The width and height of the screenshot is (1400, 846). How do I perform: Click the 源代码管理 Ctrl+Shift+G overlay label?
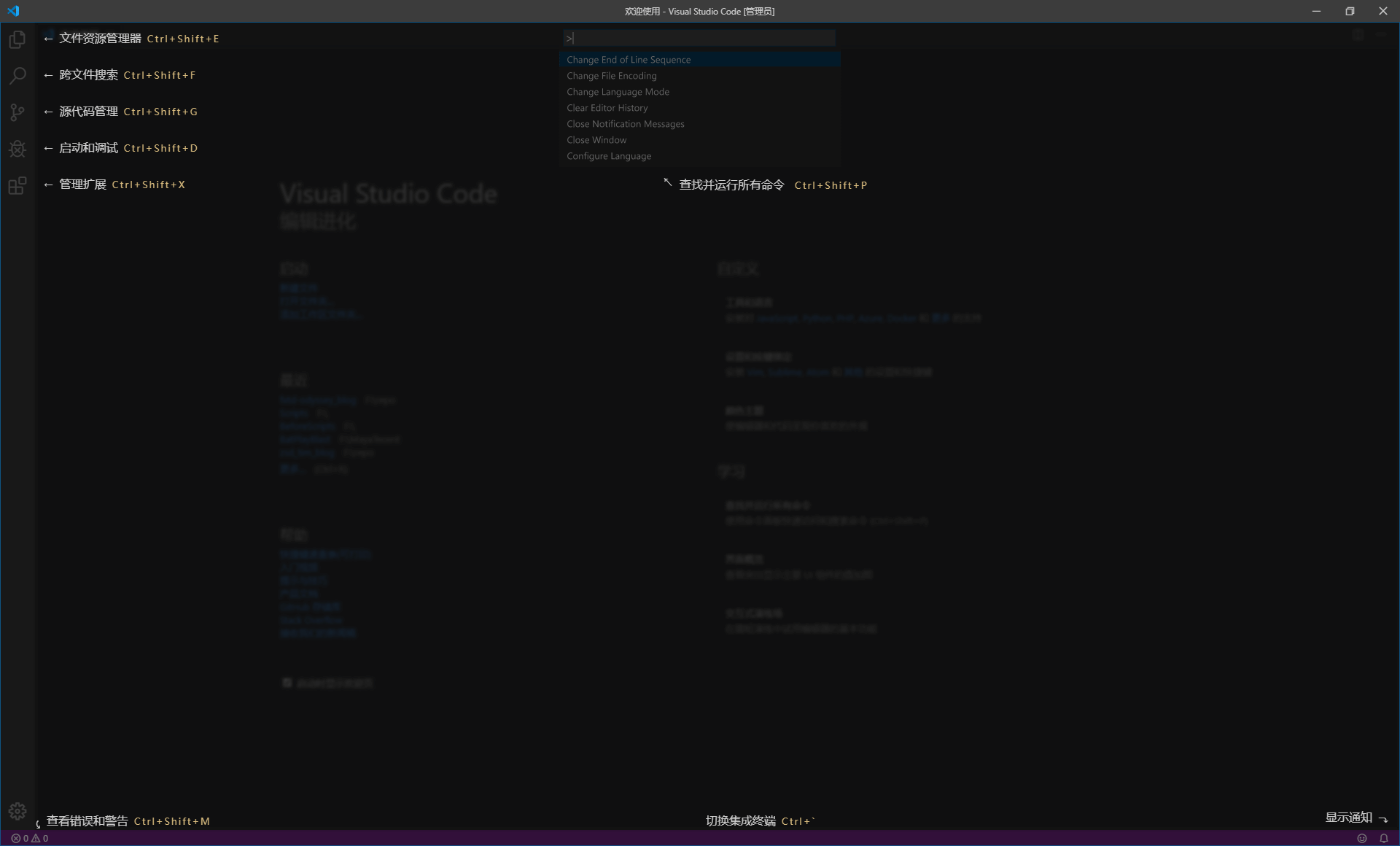[120, 112]
